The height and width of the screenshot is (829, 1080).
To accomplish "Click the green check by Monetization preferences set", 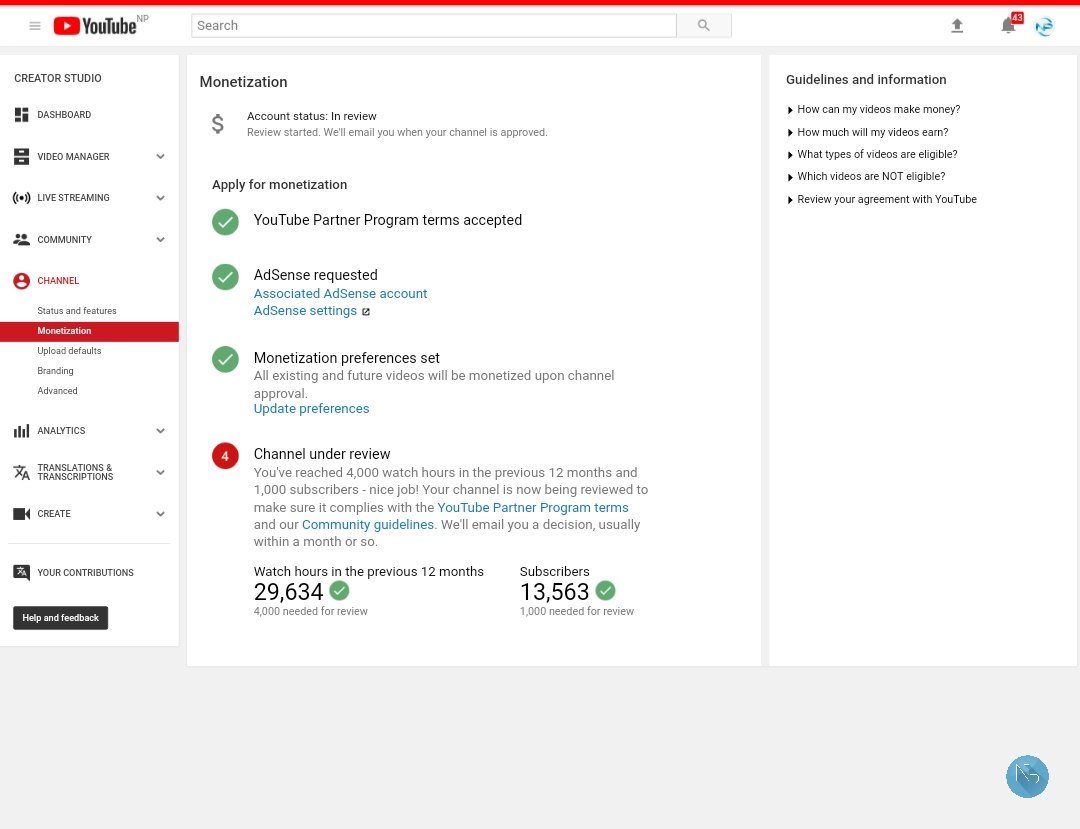I will (225, 359).
